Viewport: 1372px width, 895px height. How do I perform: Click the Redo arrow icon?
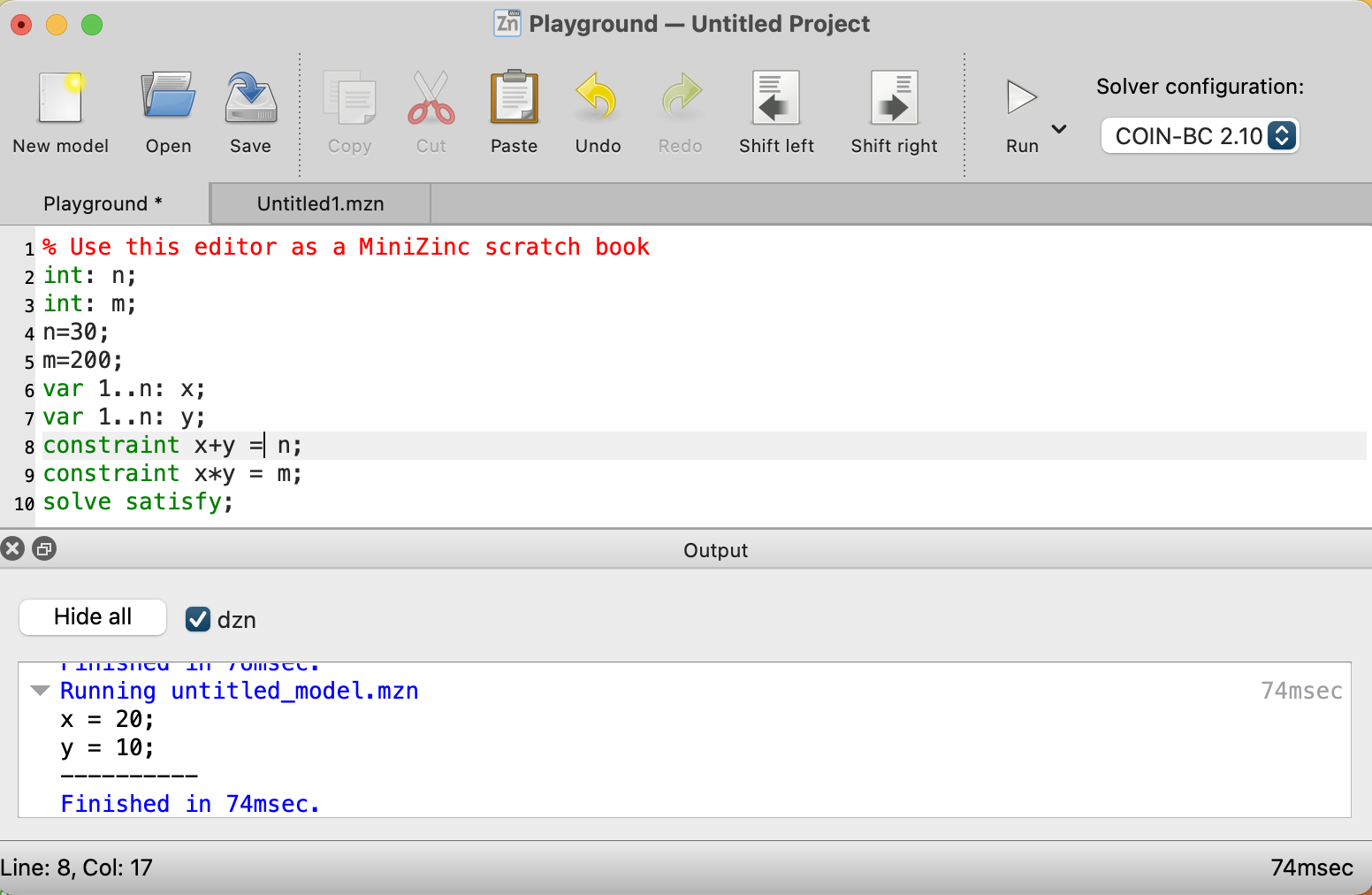tap(681, 97)
